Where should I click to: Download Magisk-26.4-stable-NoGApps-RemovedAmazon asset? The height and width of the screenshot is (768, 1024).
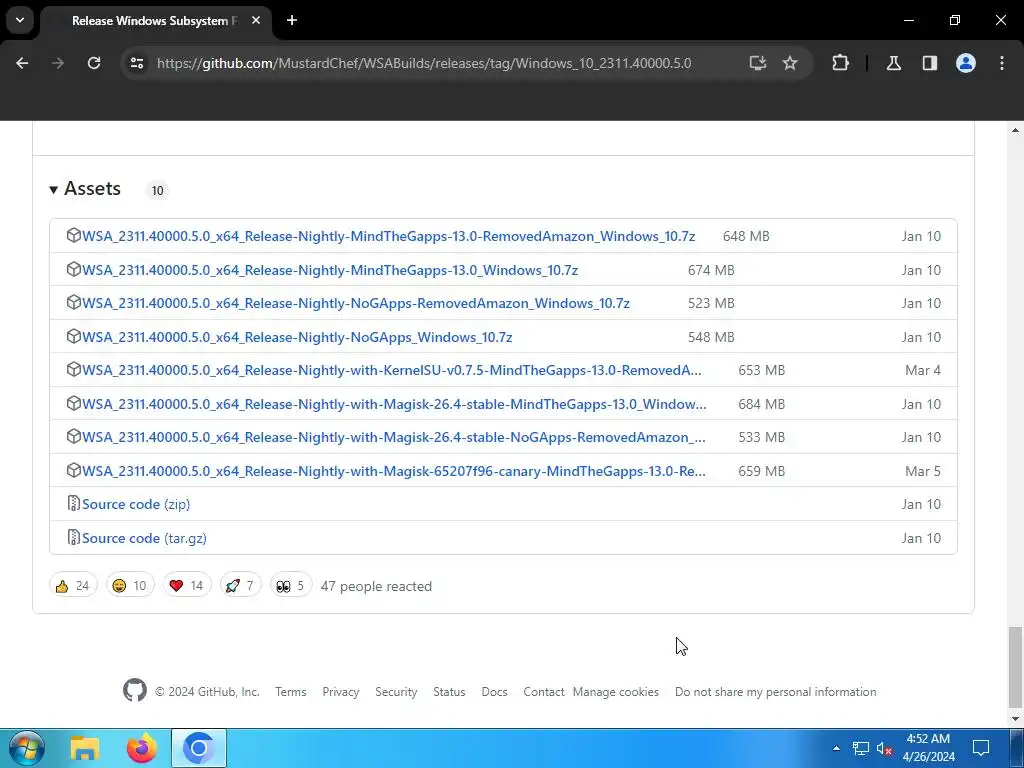394,438
